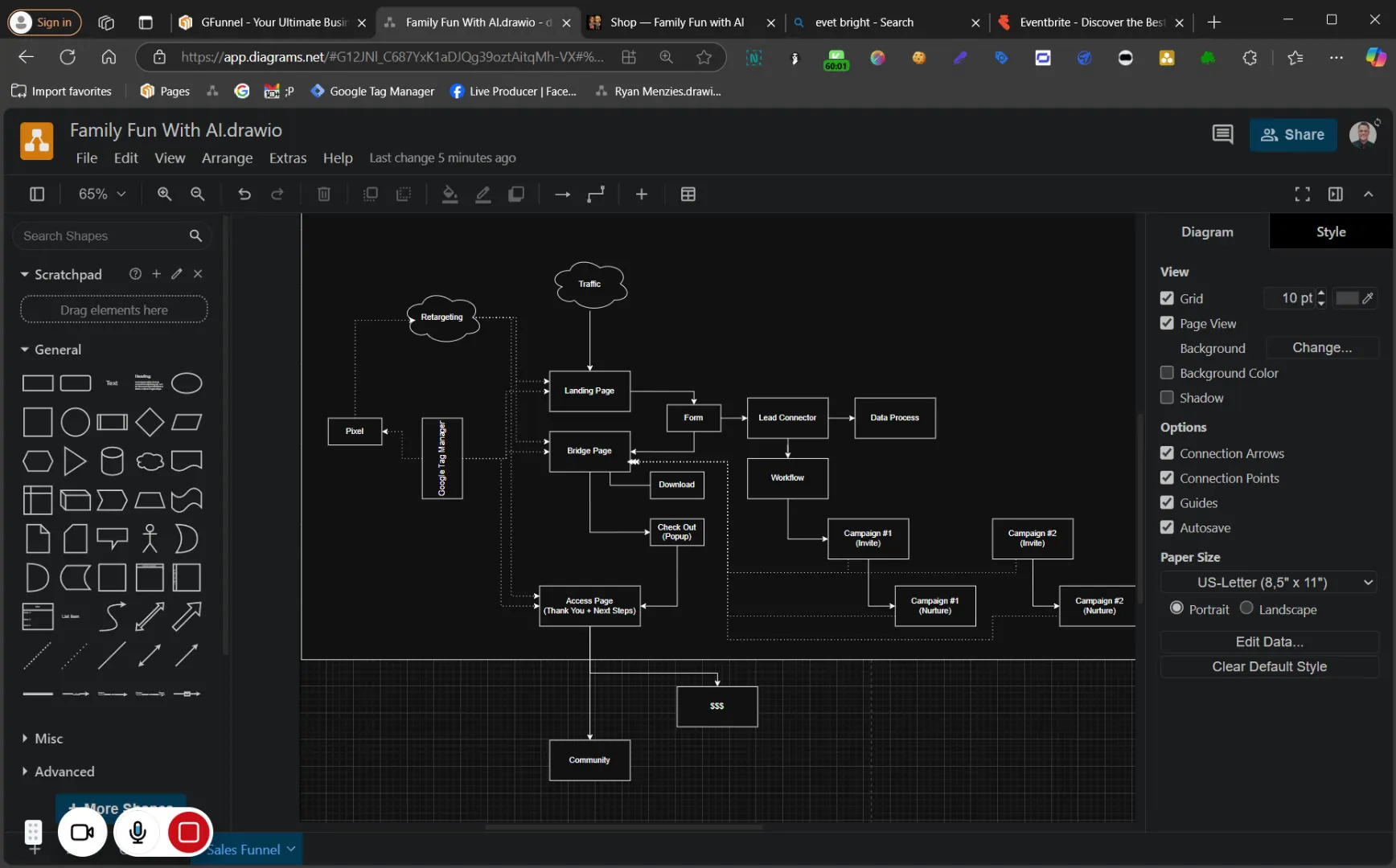This screenshot has height=868, width=1396.
Task: Click the background Change... button
Action: coord(1322,347)
